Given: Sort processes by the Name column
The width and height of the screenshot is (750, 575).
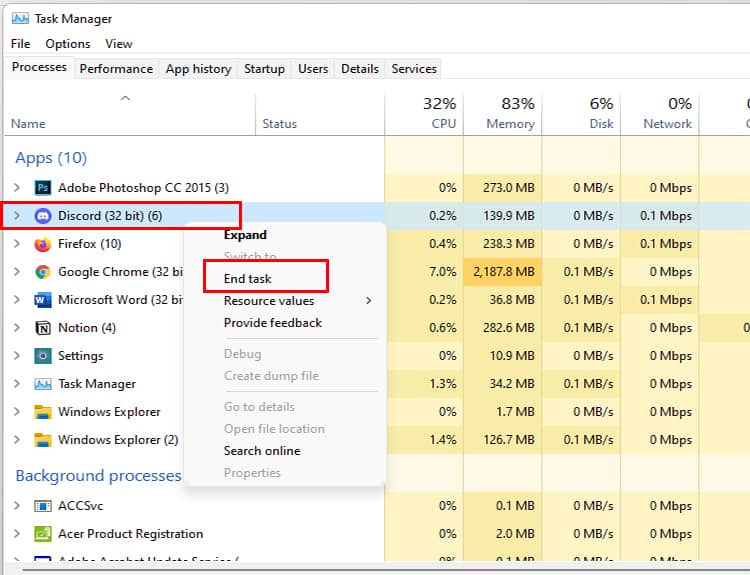Looking at the screenshot, I should point(130,115).
